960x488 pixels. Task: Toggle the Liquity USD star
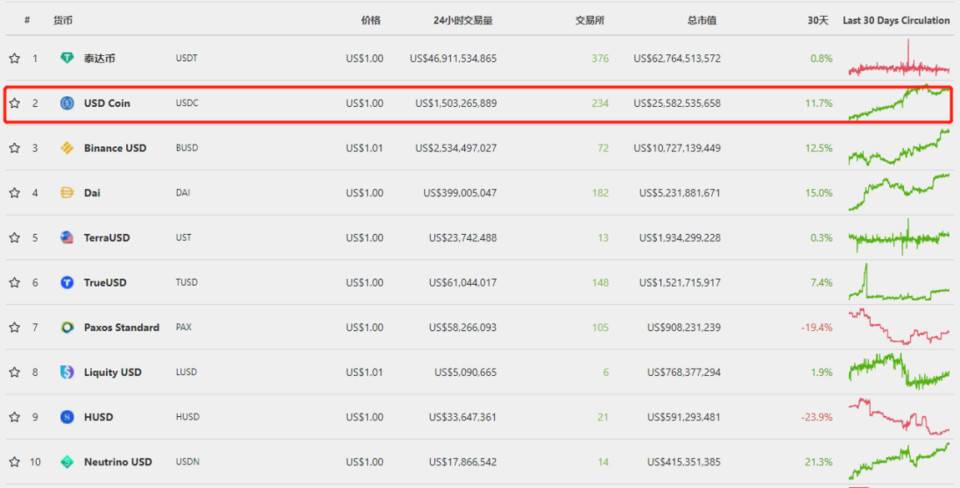click(x=15, y=372)
